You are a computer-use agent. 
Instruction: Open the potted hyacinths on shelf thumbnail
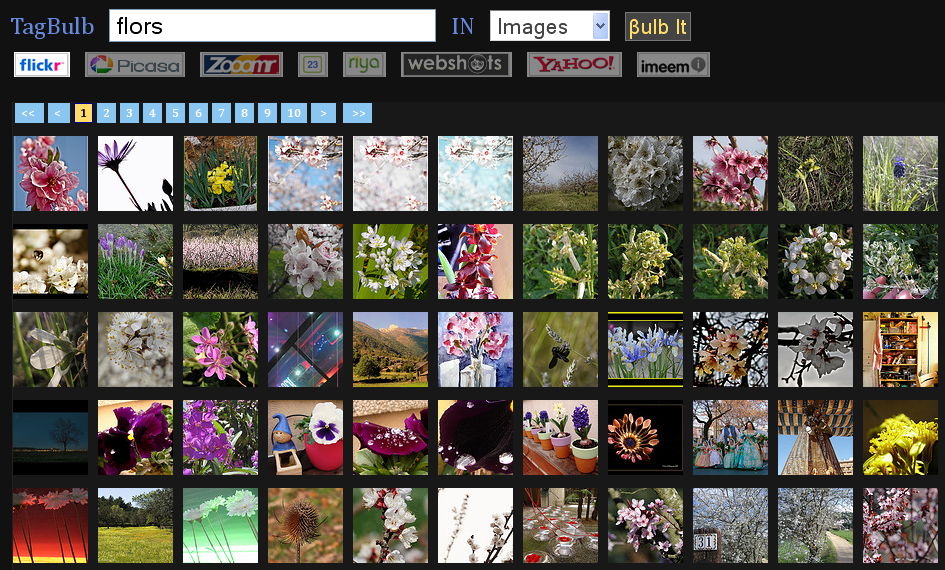(x=560, y=437)
